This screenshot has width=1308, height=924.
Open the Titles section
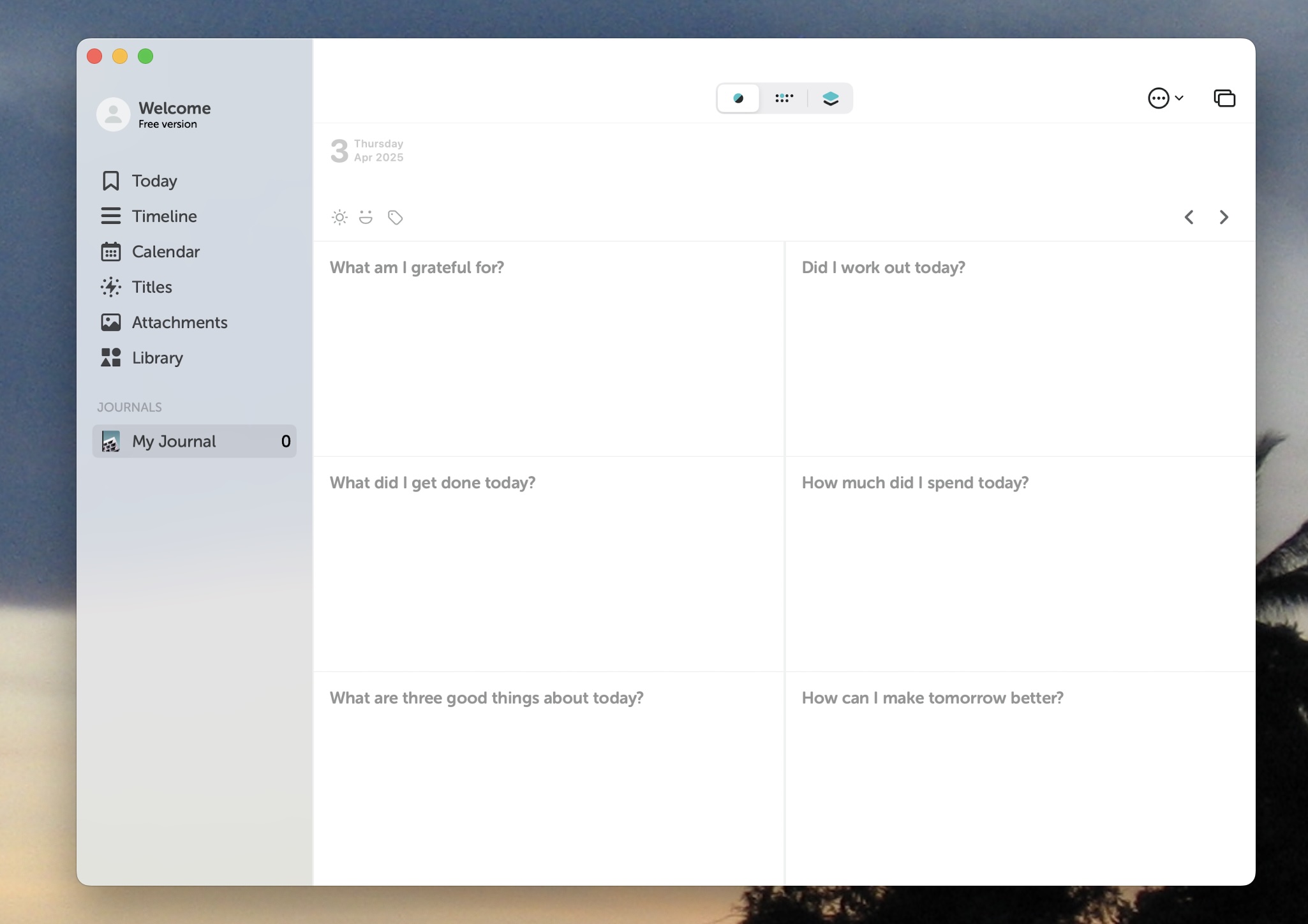152,287
